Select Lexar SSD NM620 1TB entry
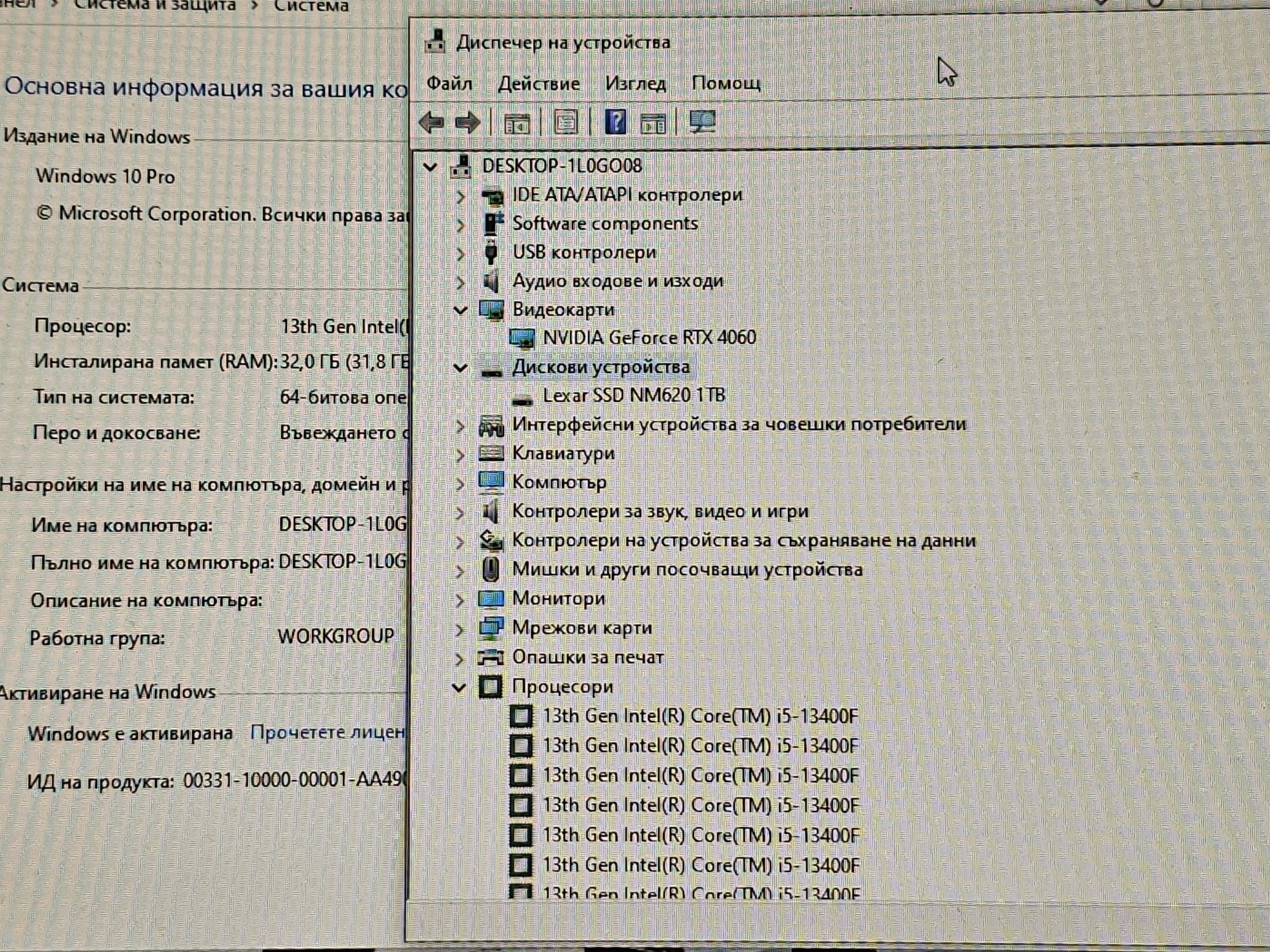This screenshot has width=1270, height=952. [634, 395]
